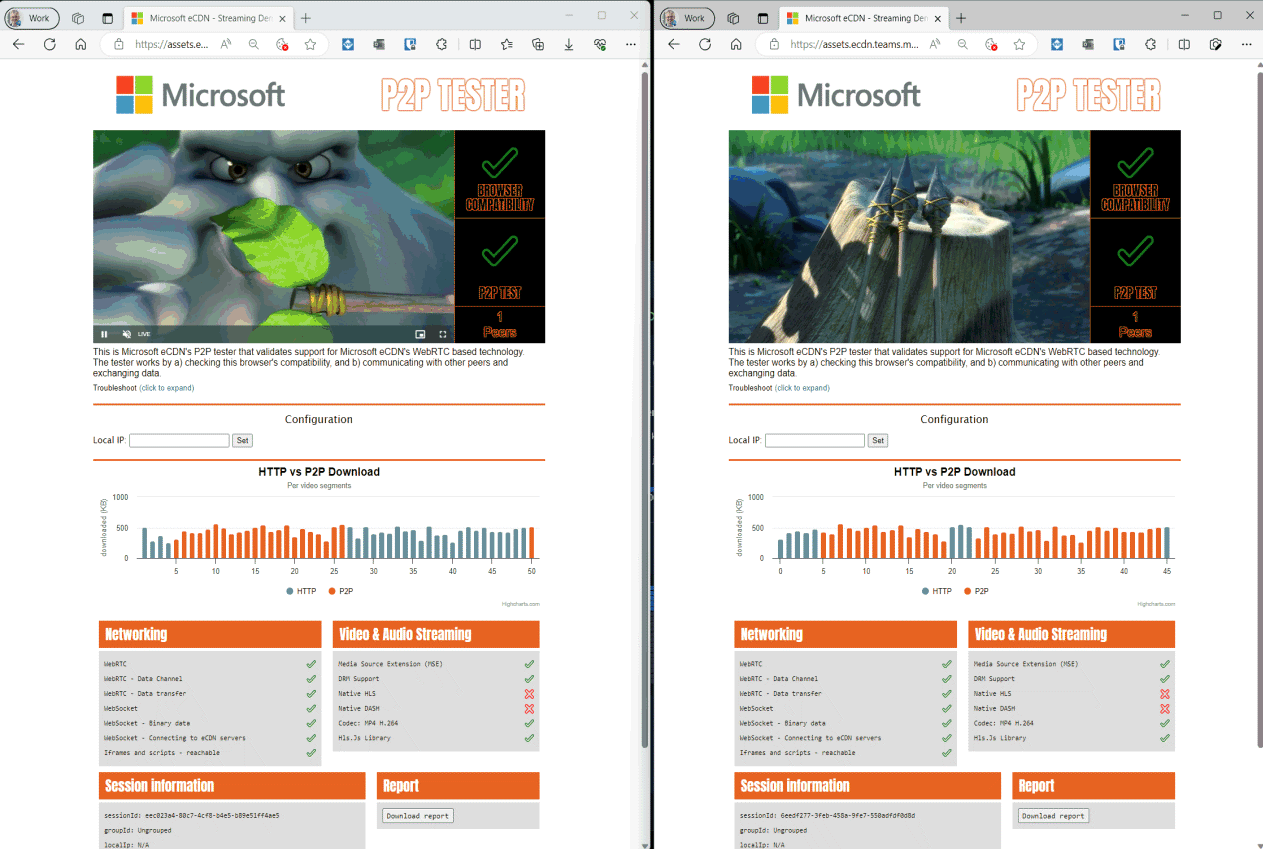Toggle picture-in-picture on the left window video
This screenshot has width=1263, height=849.
pos(420,334)
